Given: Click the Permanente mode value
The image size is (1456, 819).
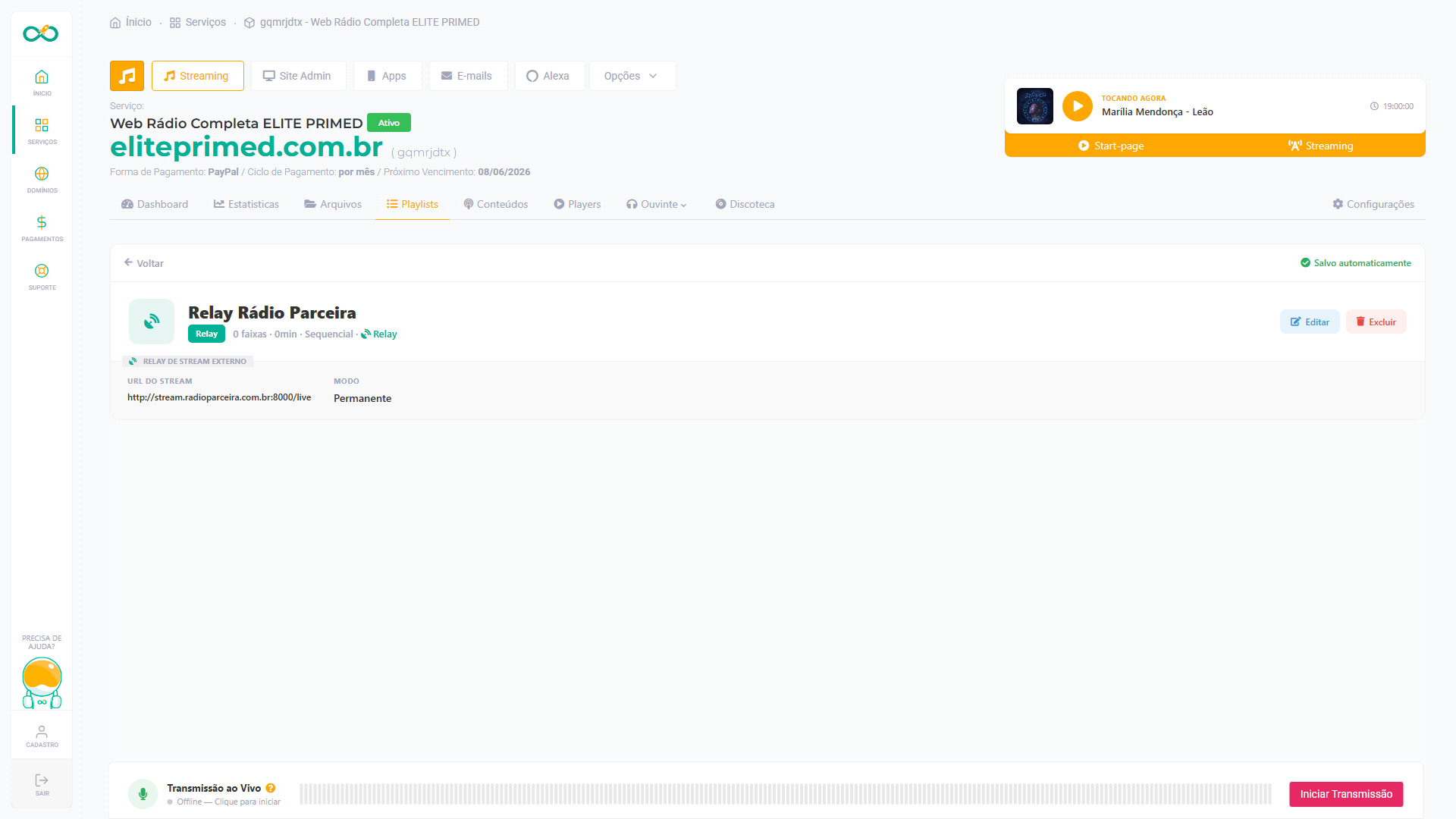Looking at the screenshot, I should [362, 399].
